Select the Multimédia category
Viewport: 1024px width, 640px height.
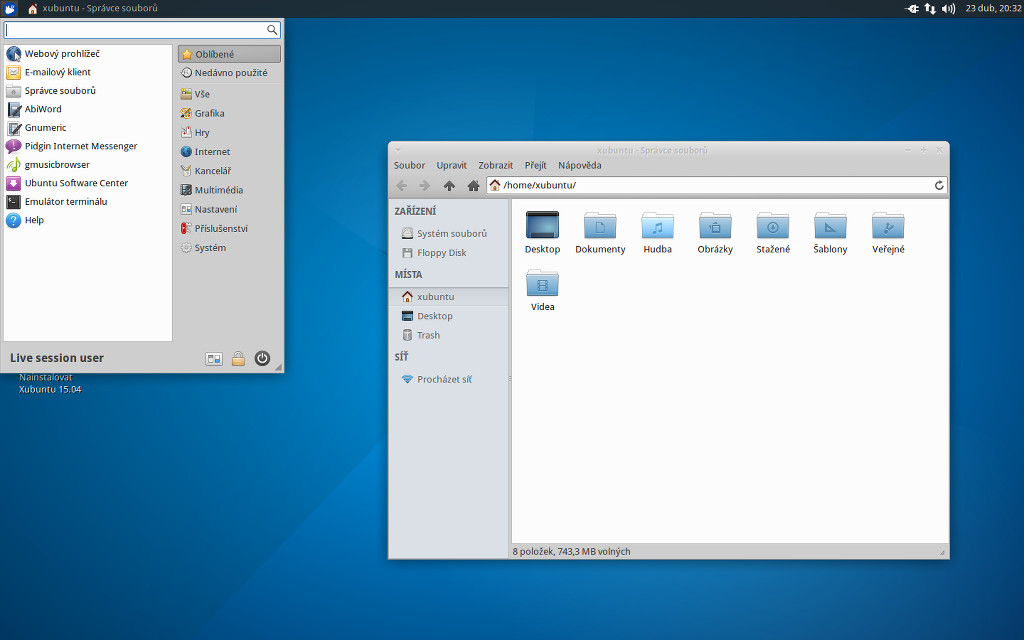(x=229, y=190)
